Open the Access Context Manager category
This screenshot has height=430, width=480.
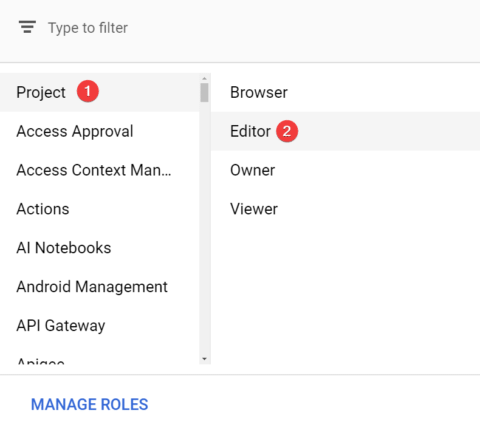(100, 170)
